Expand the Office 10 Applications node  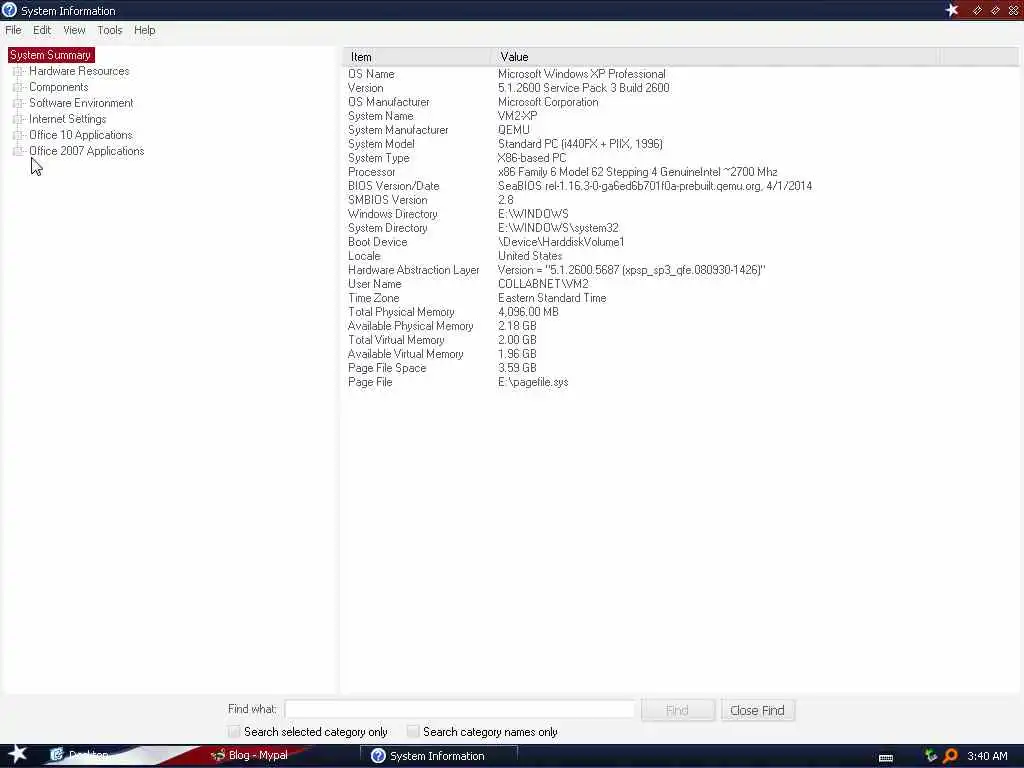click(18, 135)
